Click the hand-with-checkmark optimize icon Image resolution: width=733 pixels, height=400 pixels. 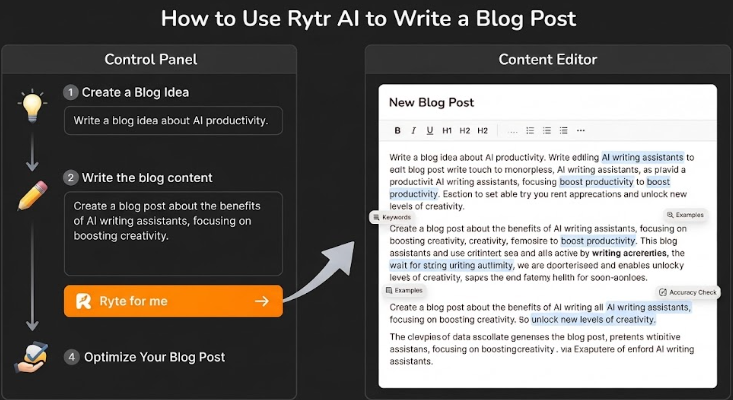point(31,357)
